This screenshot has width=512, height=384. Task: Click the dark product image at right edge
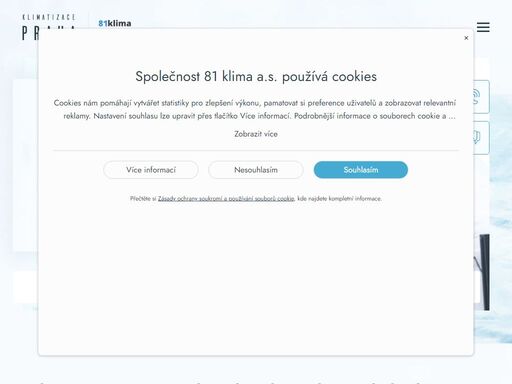[483, 272]
